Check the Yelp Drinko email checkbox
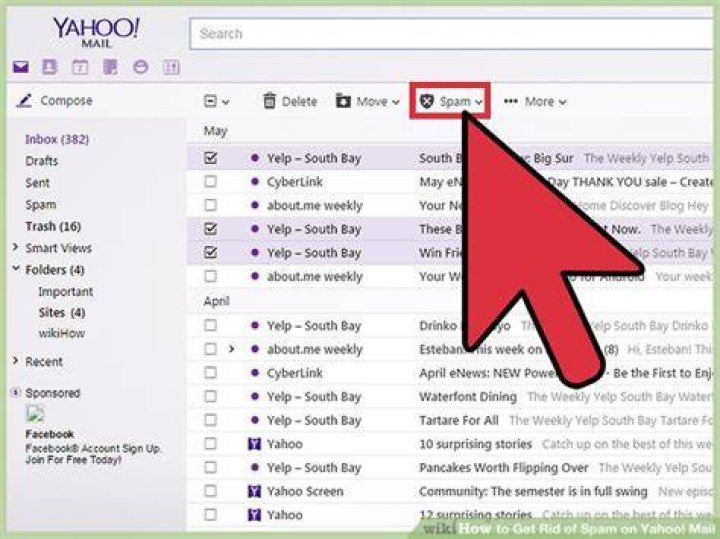The height and width of the screenshot is (539, 720). click(210, 326)
